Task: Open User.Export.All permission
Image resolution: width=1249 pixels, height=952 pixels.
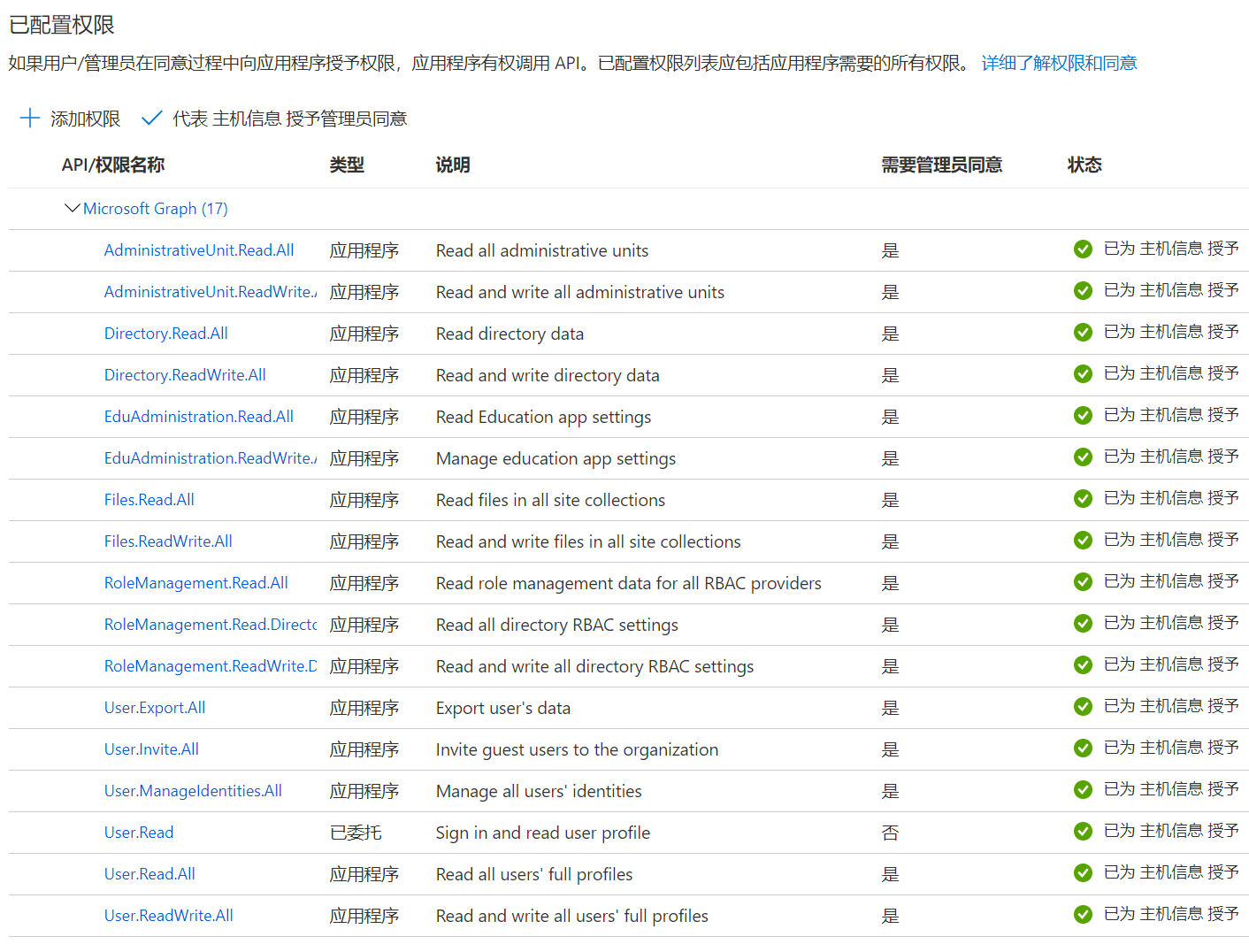Action: (x=155, y=708)
